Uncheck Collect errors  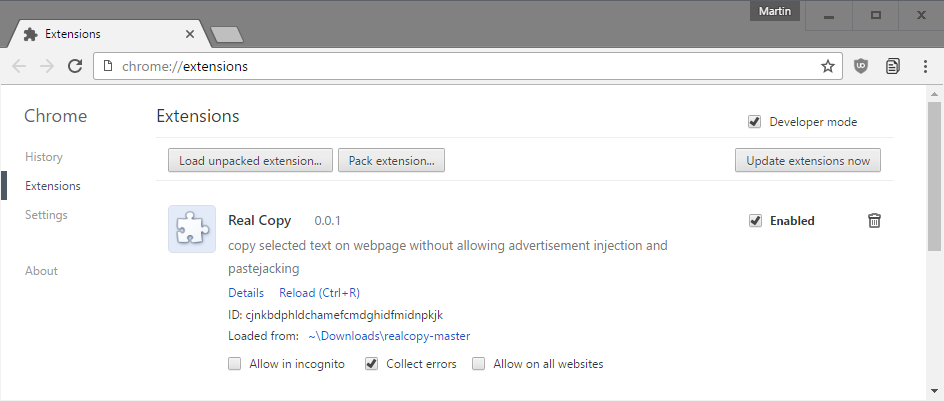pos(371,364)
